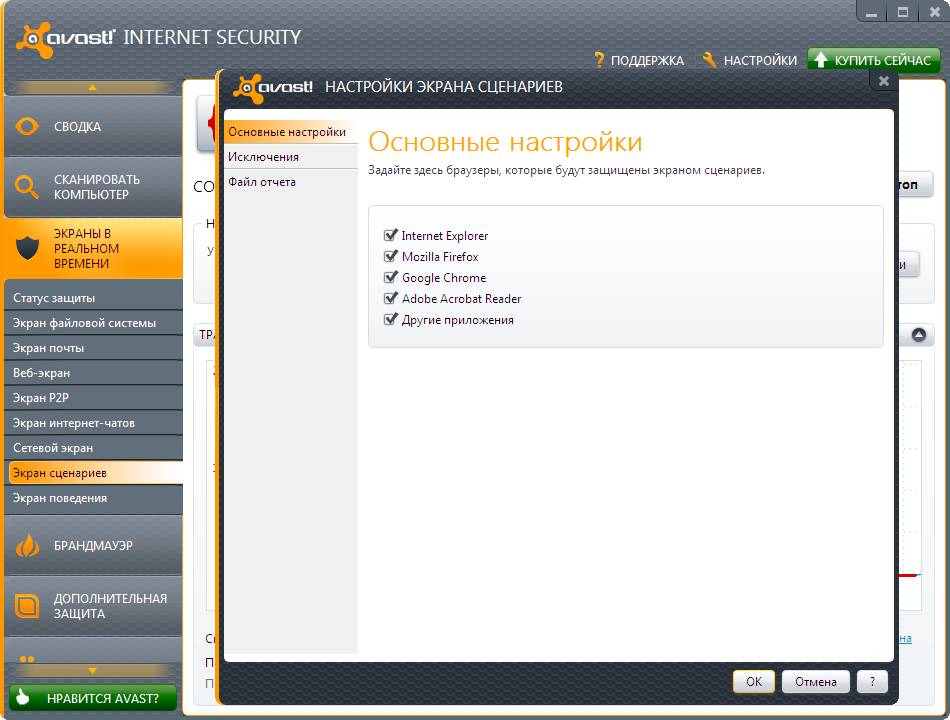Click the Adobe Acrobat Reader label text

pyautogui.click(x=462, y=299)
